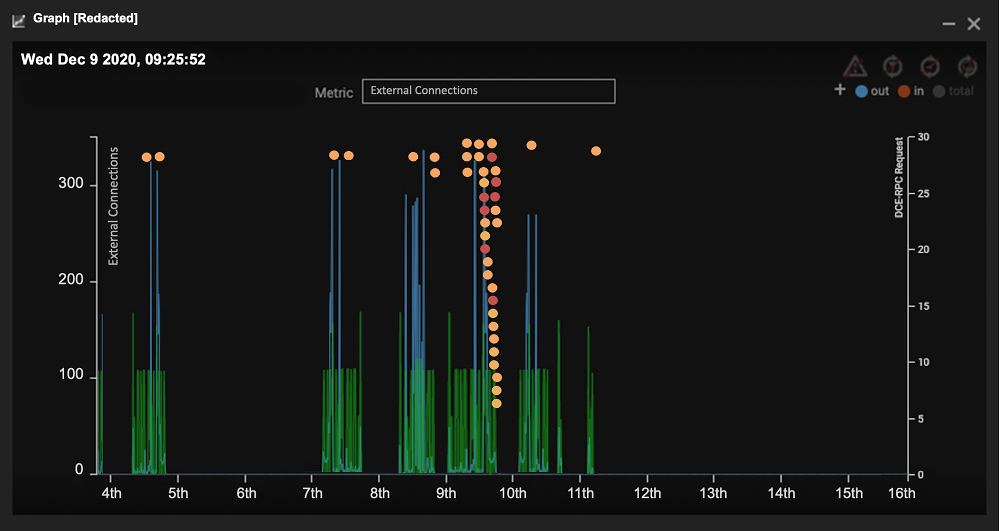Click the '16th' x-axis date label
The height and width of the screenshot is (531, 1000).
point(901,493)
